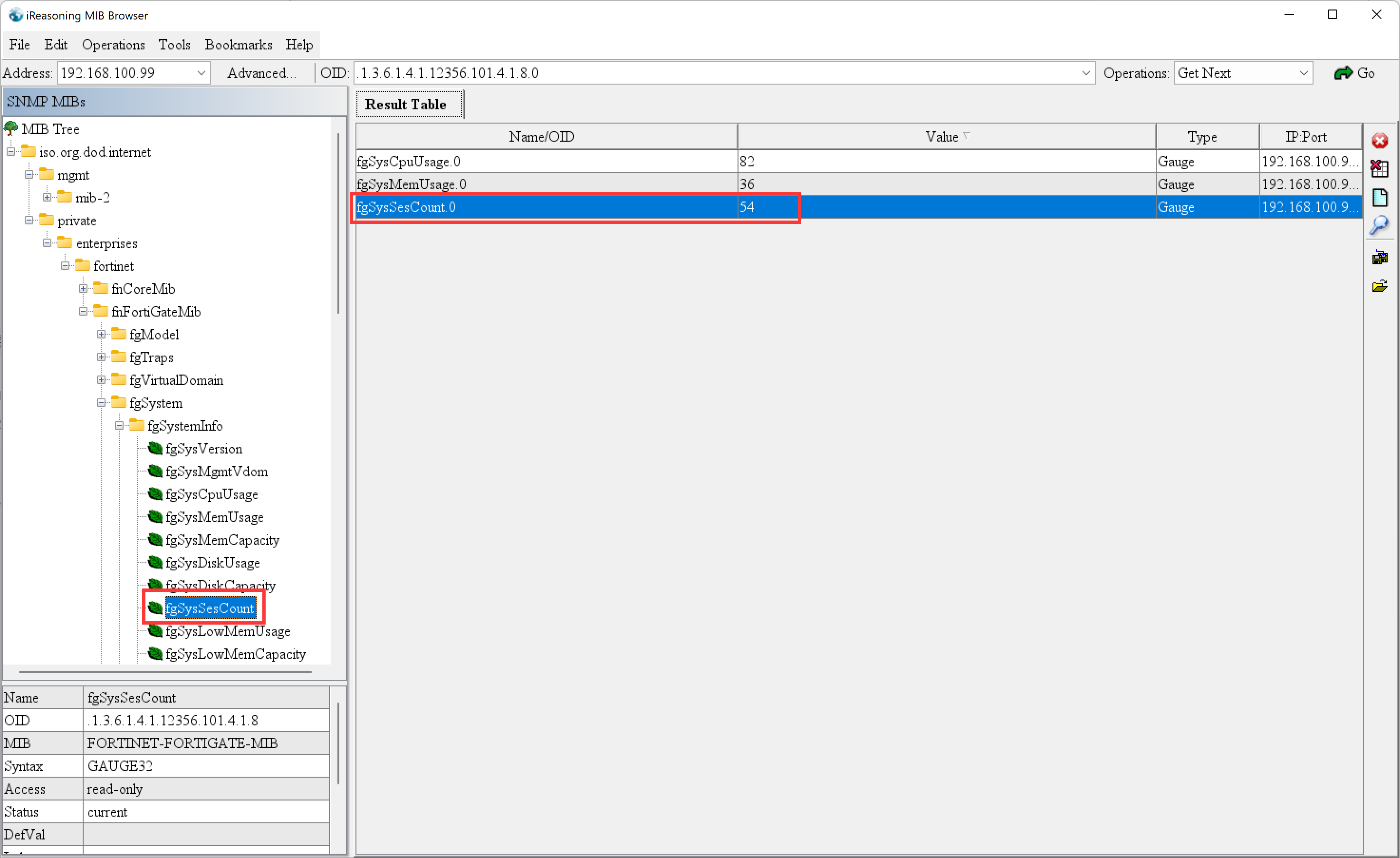Click the open folder load icon

1379,286
